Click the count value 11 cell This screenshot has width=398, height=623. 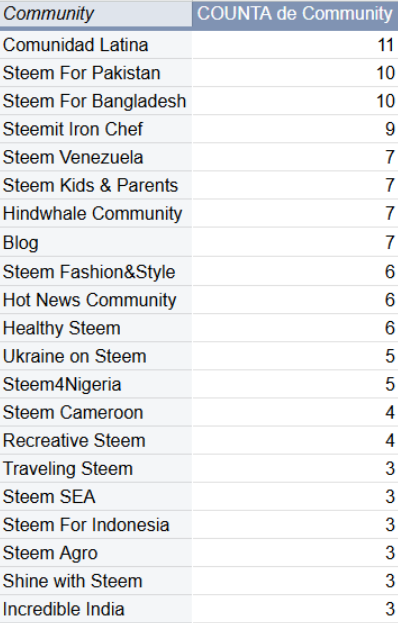tap(295, 45)
